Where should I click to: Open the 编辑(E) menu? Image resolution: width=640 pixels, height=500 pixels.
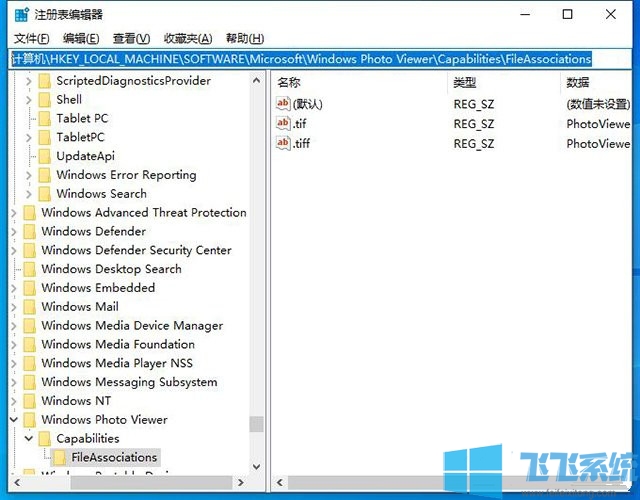click(x=81, y=38)
